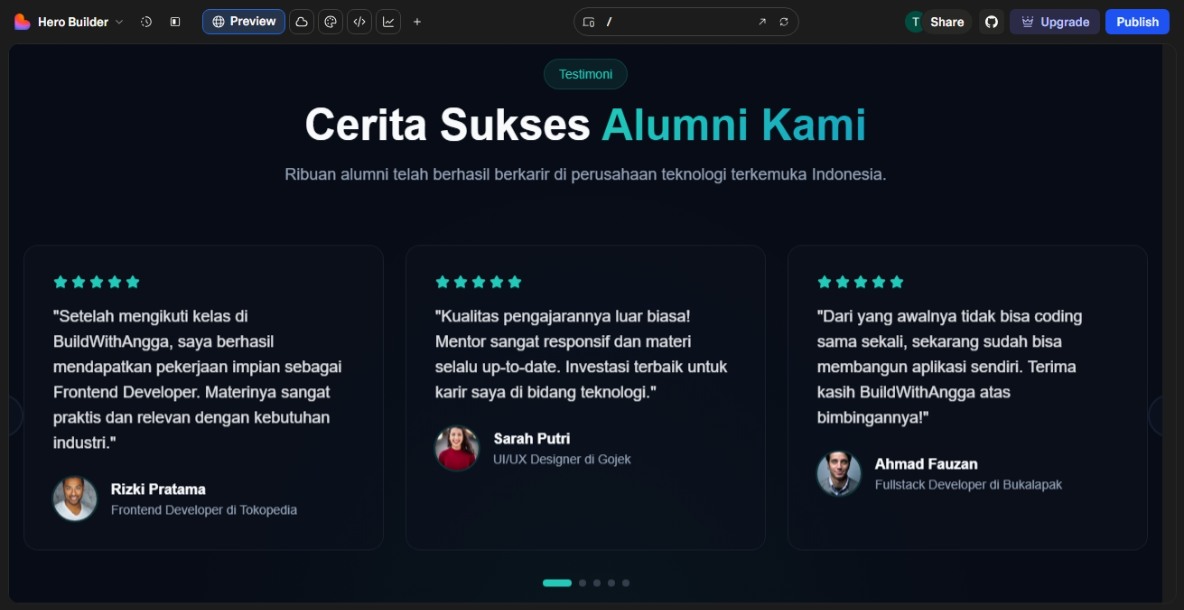Open the version history clock icon

pos(146,22)
